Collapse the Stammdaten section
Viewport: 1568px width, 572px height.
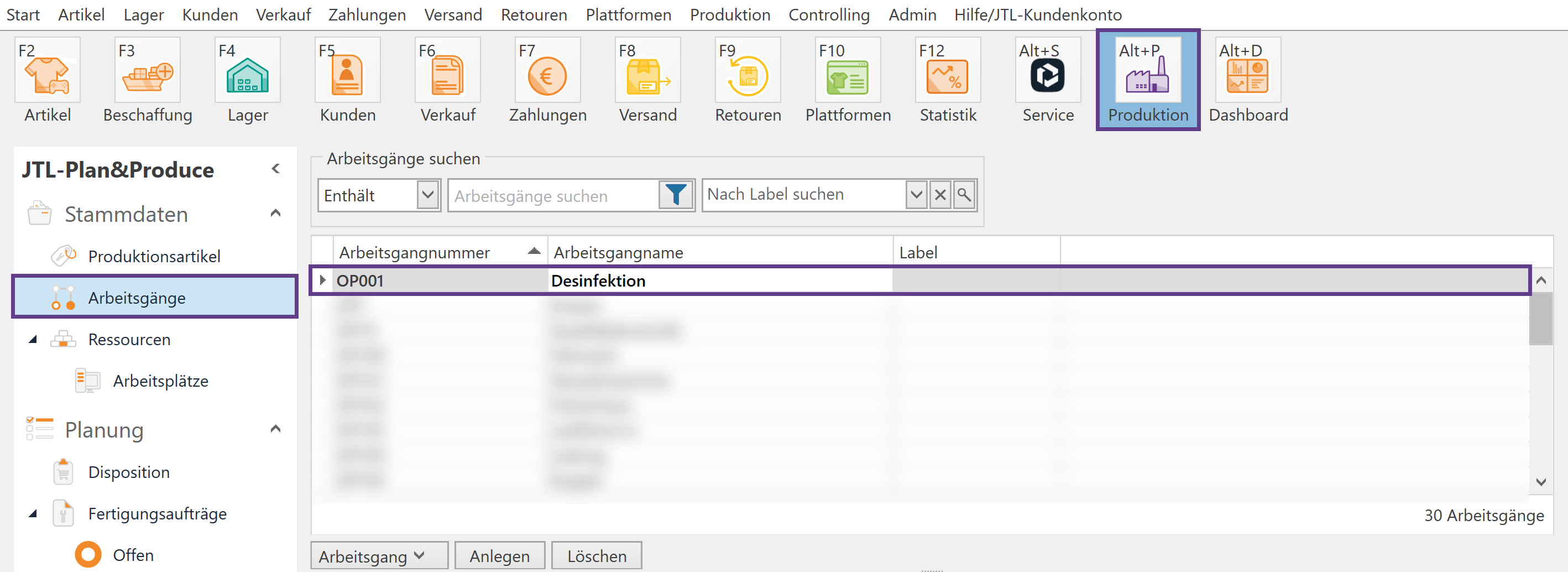275,213
